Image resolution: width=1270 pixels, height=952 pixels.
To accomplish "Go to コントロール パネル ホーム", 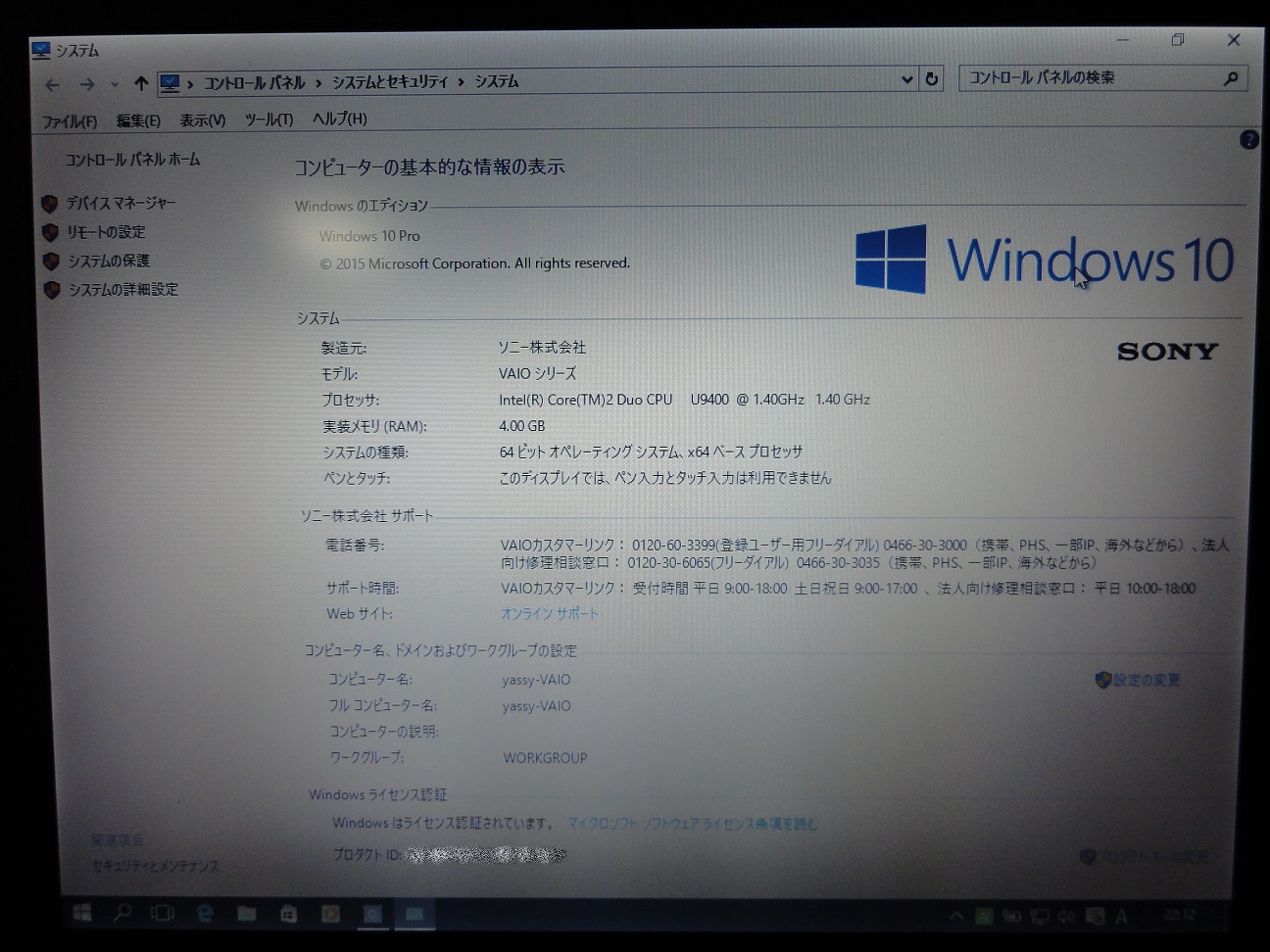I will (x=132, y=160).
